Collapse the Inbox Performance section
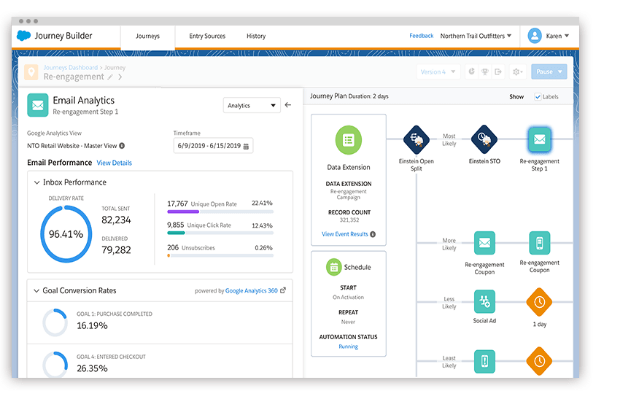Viewport: 620px width, 402px height. tap(37, 182)
